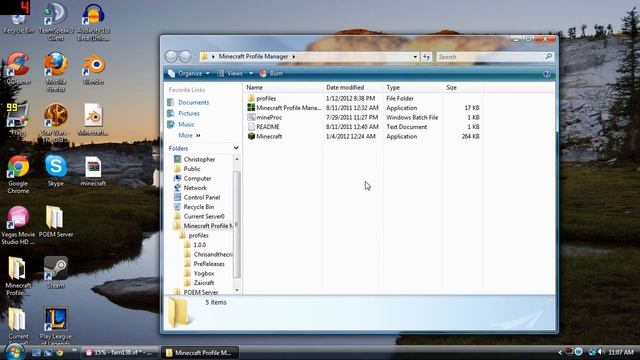
Task: Open the Mozilla Firefox desktop icon
Action: [56, 72]
